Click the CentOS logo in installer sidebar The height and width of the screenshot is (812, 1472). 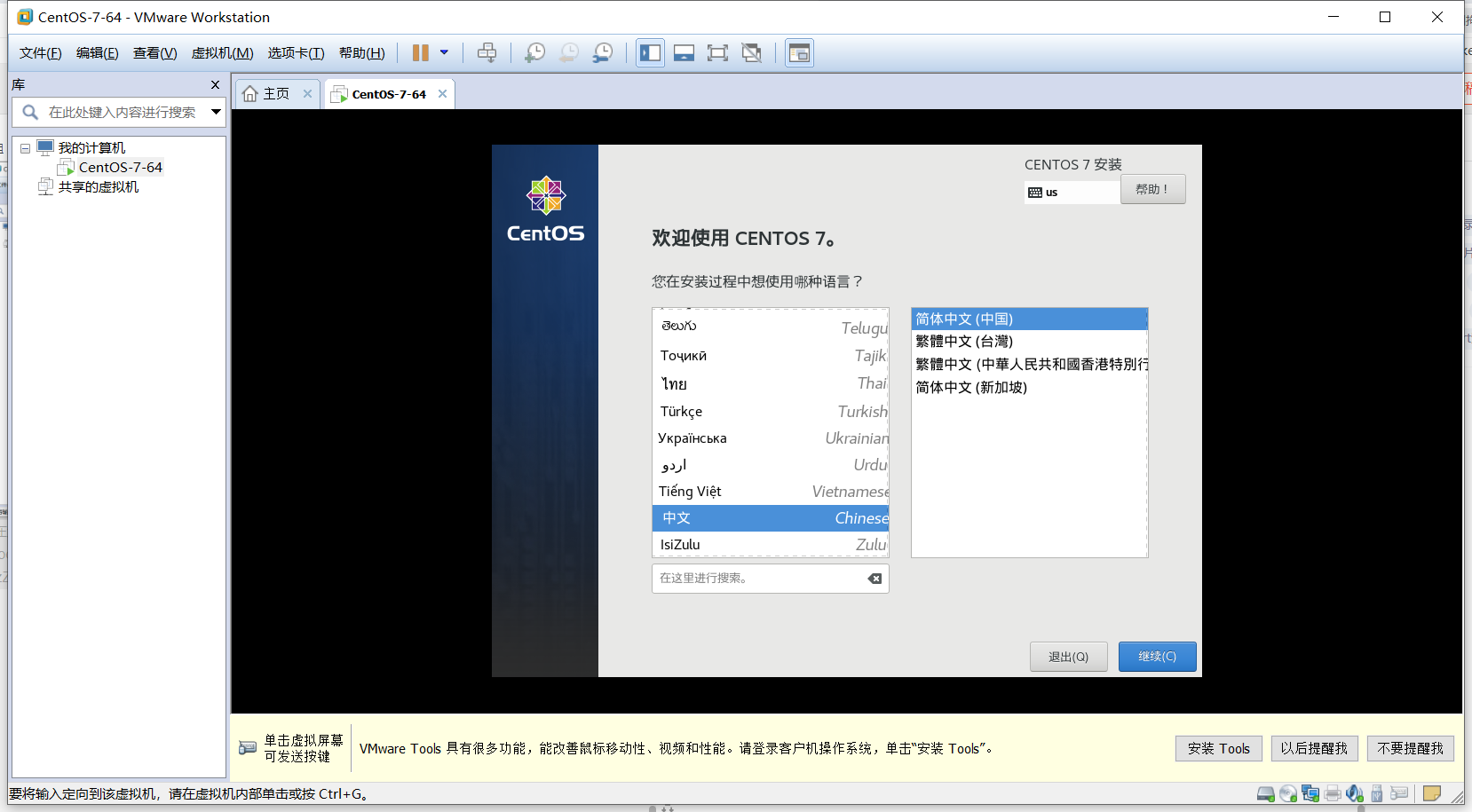[x=545, y=209]
